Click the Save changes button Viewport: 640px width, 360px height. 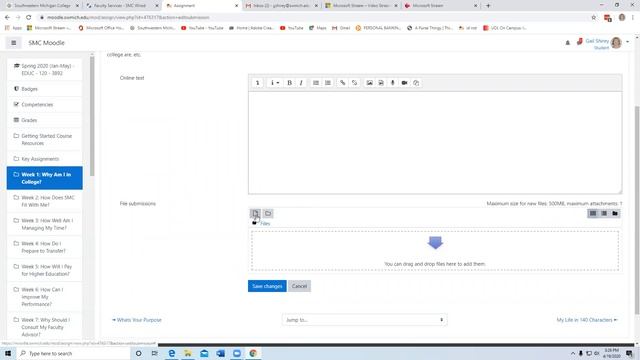coord(267,286)
